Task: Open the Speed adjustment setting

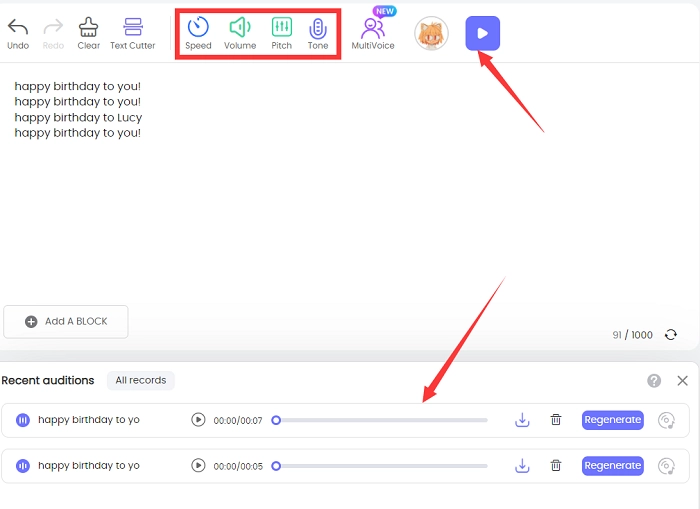Action: (198, 28)
